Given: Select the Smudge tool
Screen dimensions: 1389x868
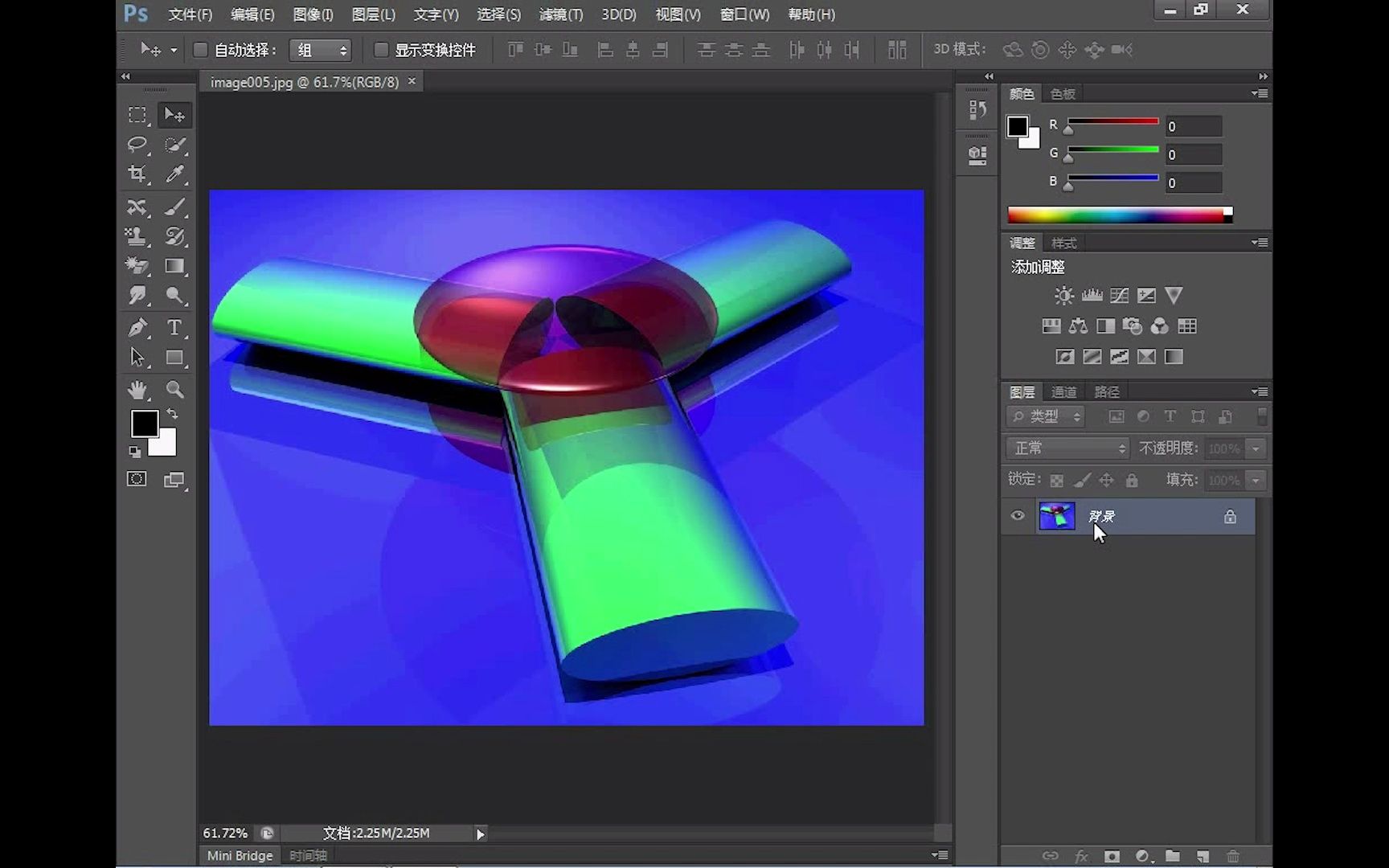Looking at the screenshot, I should click(x=137, y=295).
